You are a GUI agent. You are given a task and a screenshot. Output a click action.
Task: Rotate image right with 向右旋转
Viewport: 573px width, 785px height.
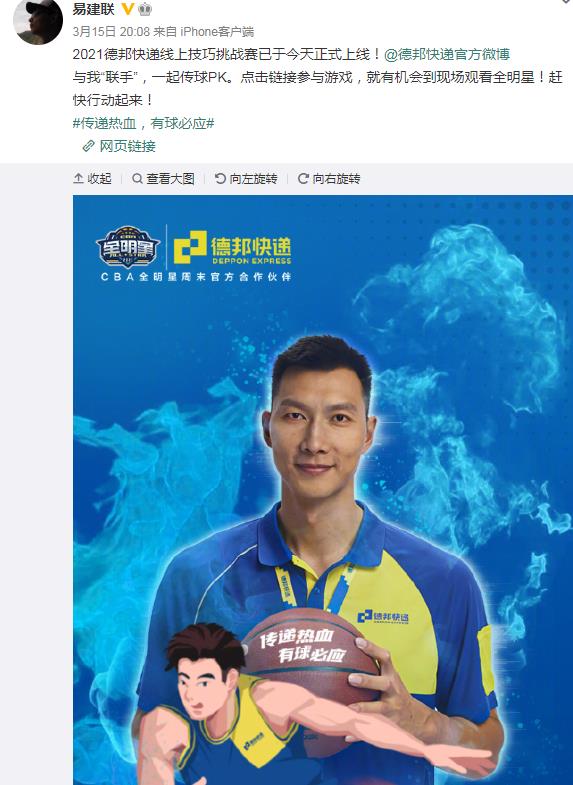329,179
